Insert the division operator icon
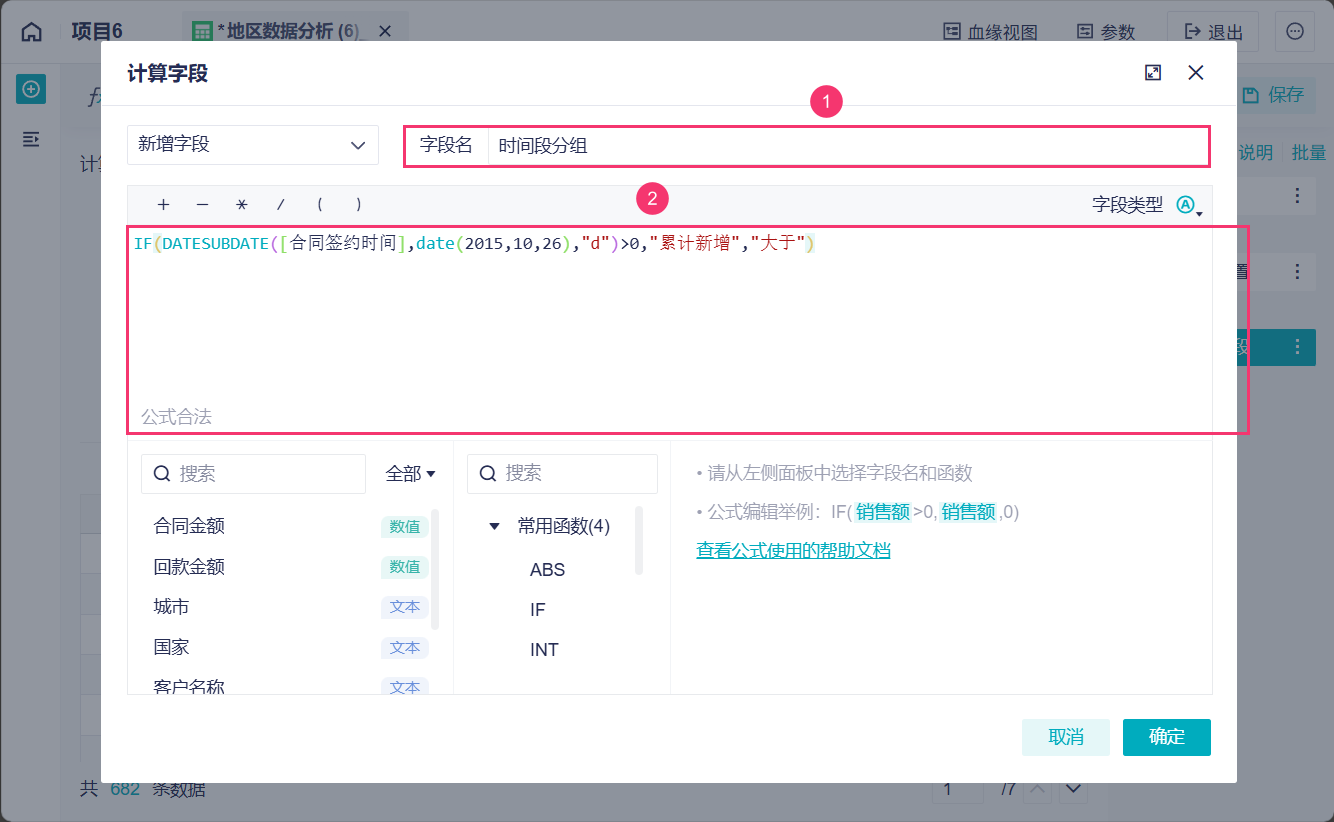 (x=280, y=204)
